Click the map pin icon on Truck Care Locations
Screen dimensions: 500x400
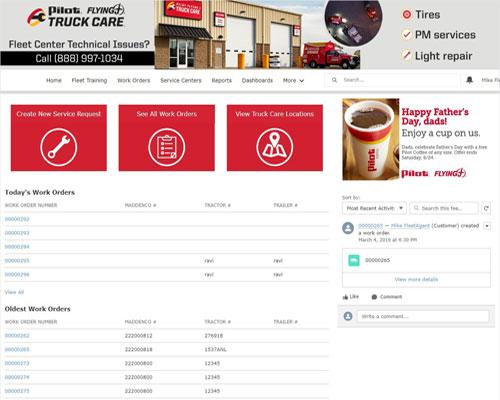[x=275, y=147]
